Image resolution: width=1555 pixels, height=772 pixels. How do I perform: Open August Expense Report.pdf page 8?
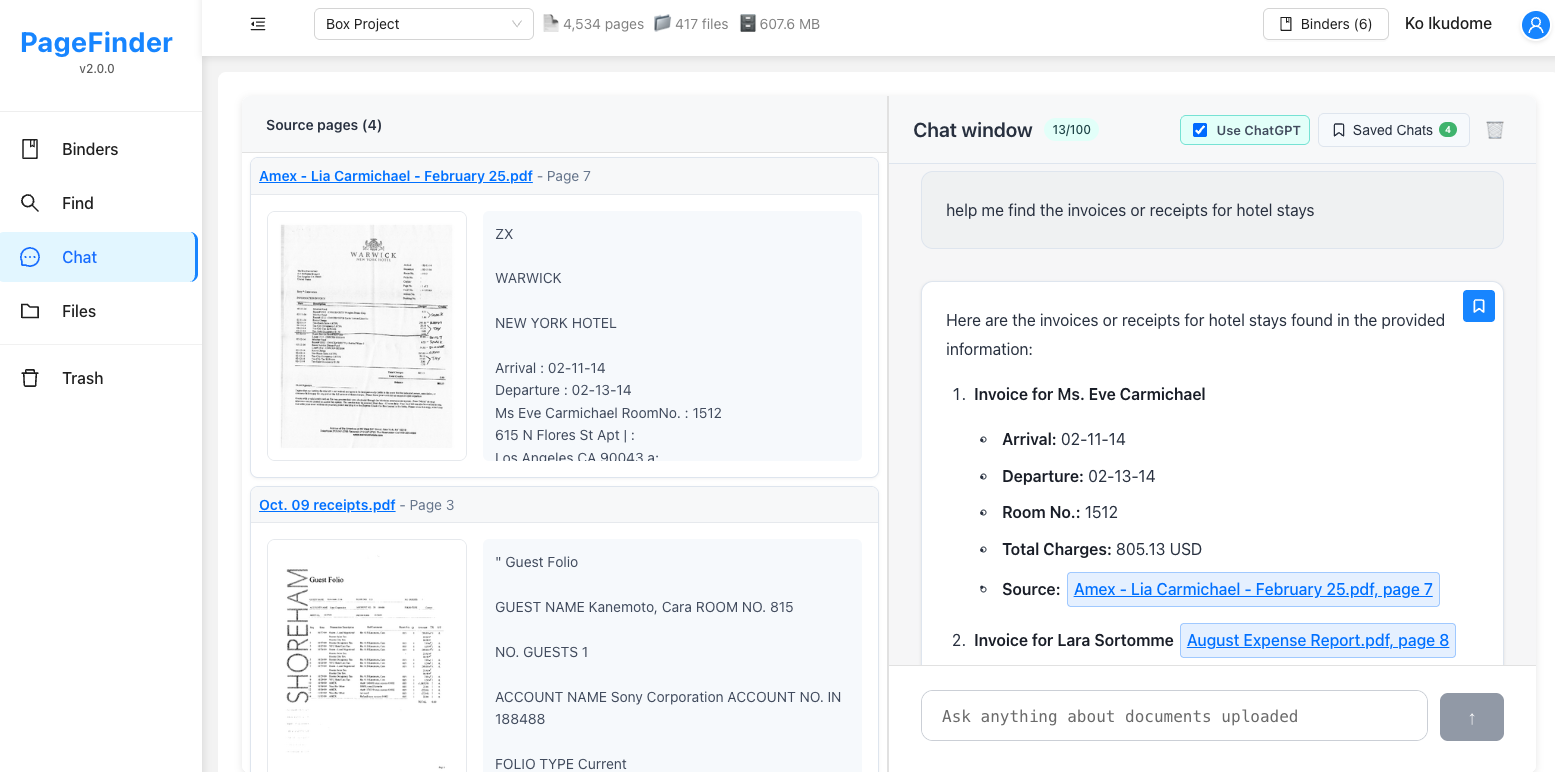(x=1317, y=640)
